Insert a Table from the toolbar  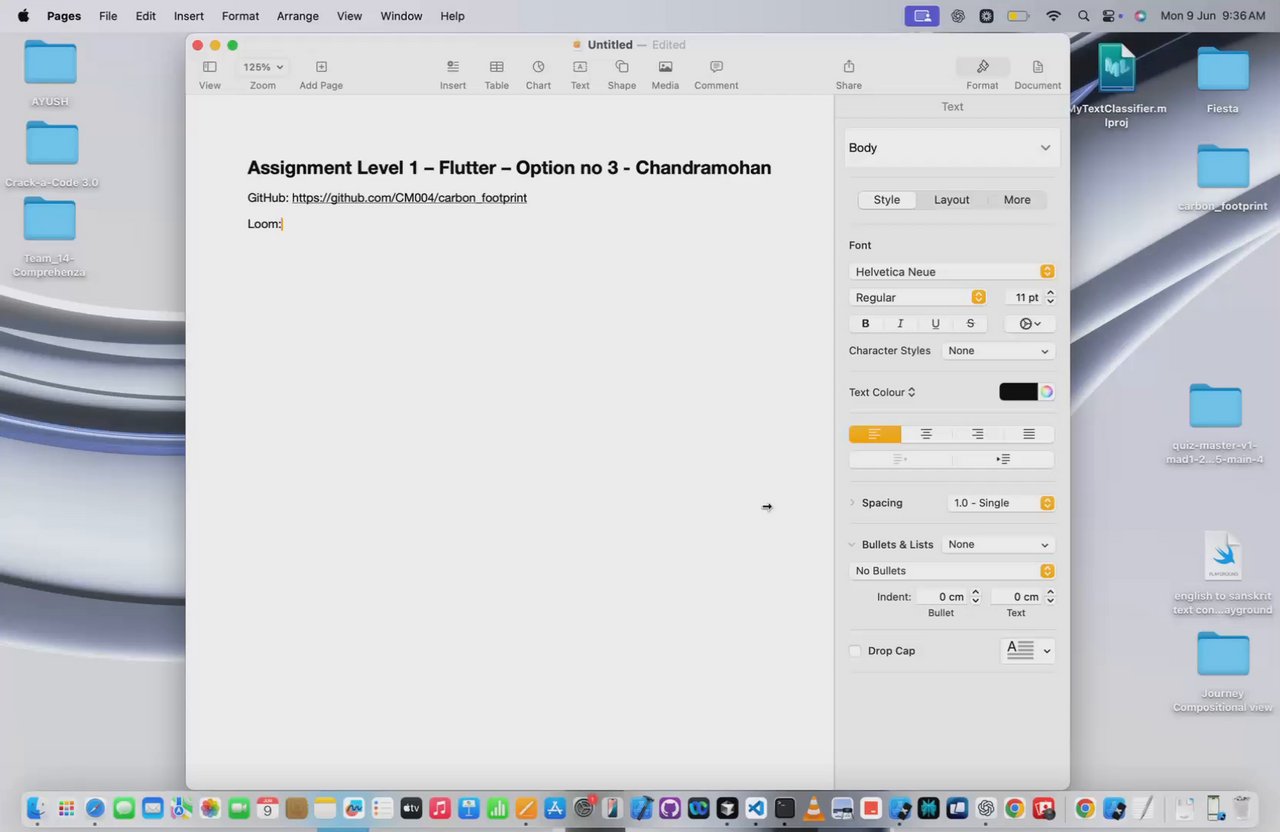point(496,67)
